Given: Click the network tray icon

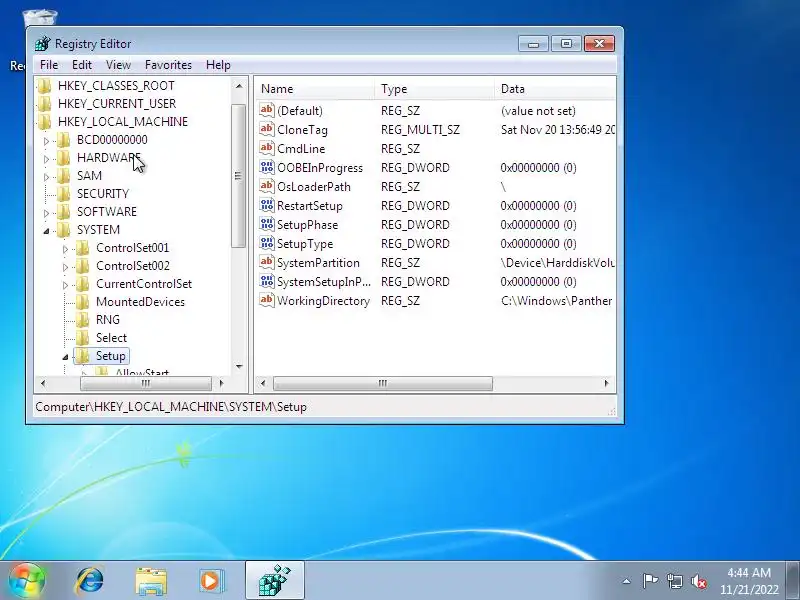Looking at the screenshot, I should pyautogui.click(x=674, y=581).
